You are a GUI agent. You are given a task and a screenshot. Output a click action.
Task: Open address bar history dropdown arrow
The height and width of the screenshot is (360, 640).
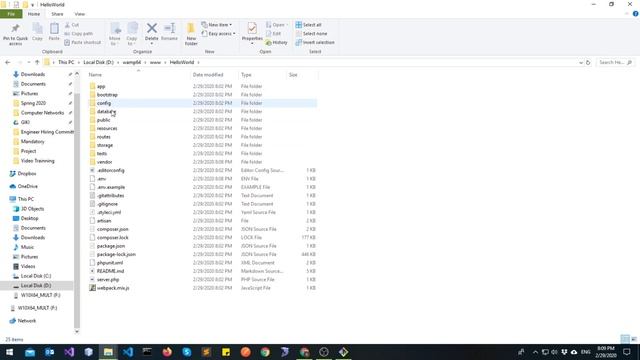click(x=581, y=62)
